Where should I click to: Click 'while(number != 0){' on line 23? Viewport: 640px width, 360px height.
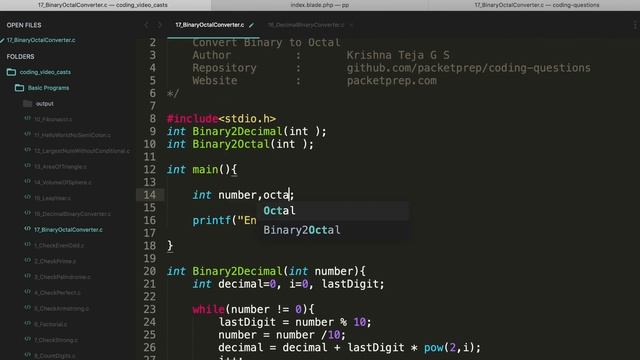click(x=253, y=309)
